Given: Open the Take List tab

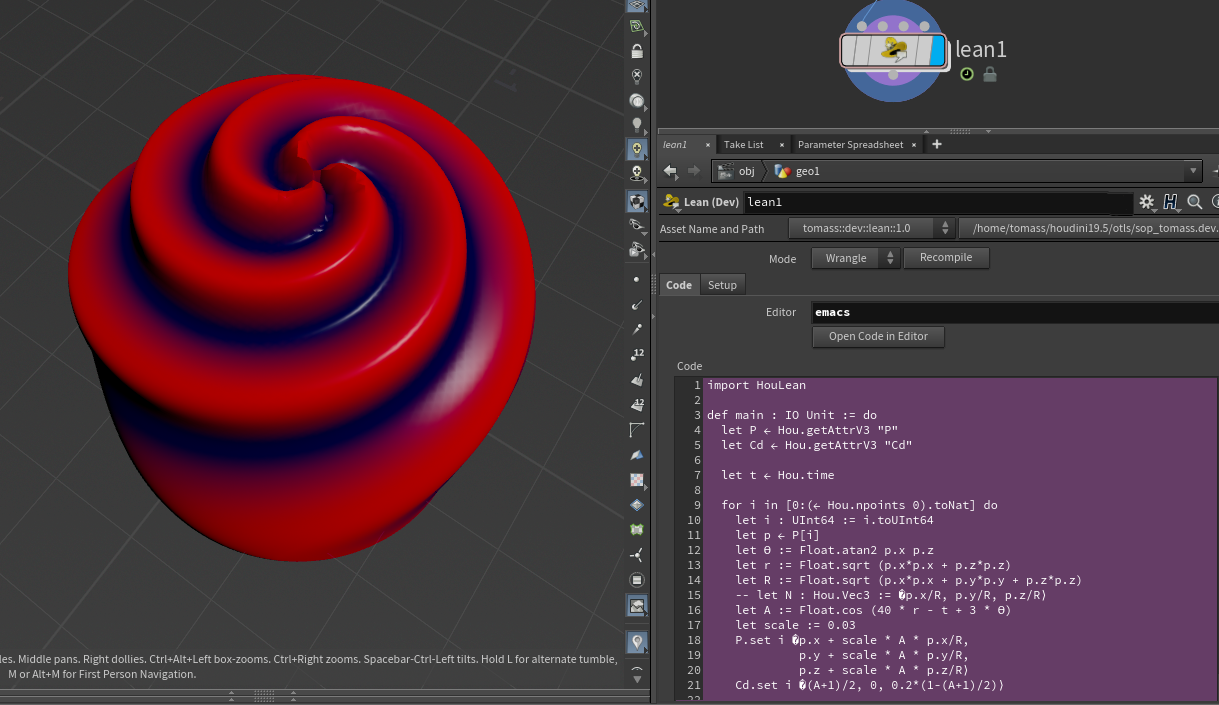Looking at the screenshot, I should 743,145.
